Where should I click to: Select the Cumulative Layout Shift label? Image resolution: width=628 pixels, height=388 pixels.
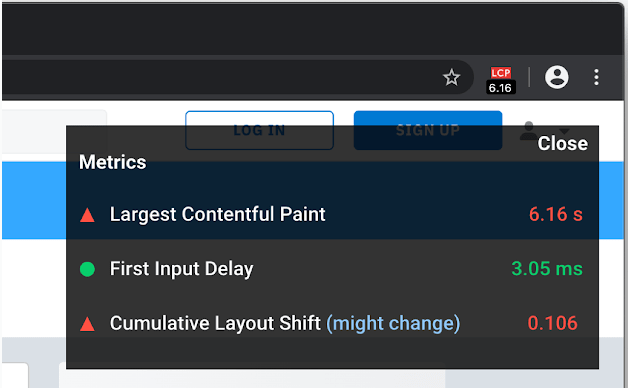[215, 323]
